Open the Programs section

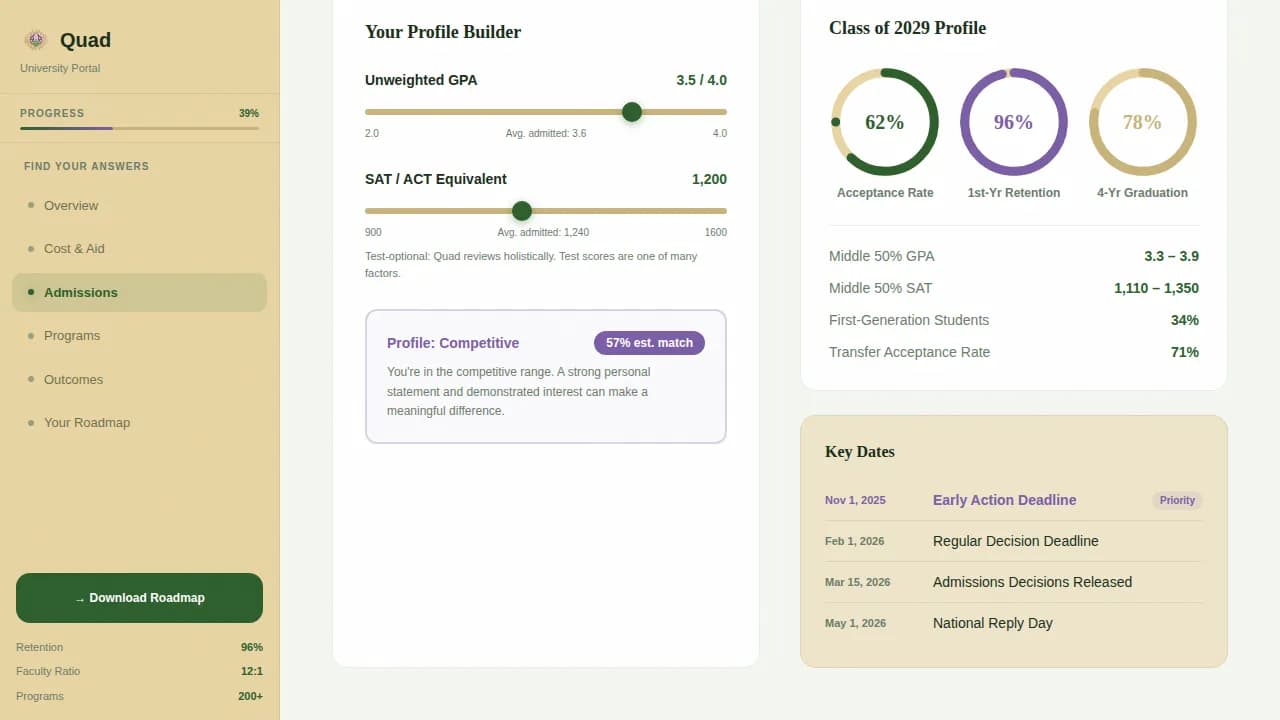pyautogui.click(x=72, y=336)
